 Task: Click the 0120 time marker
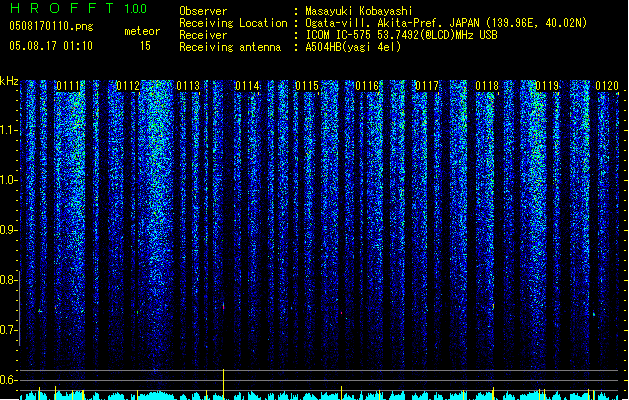[607, 86]
